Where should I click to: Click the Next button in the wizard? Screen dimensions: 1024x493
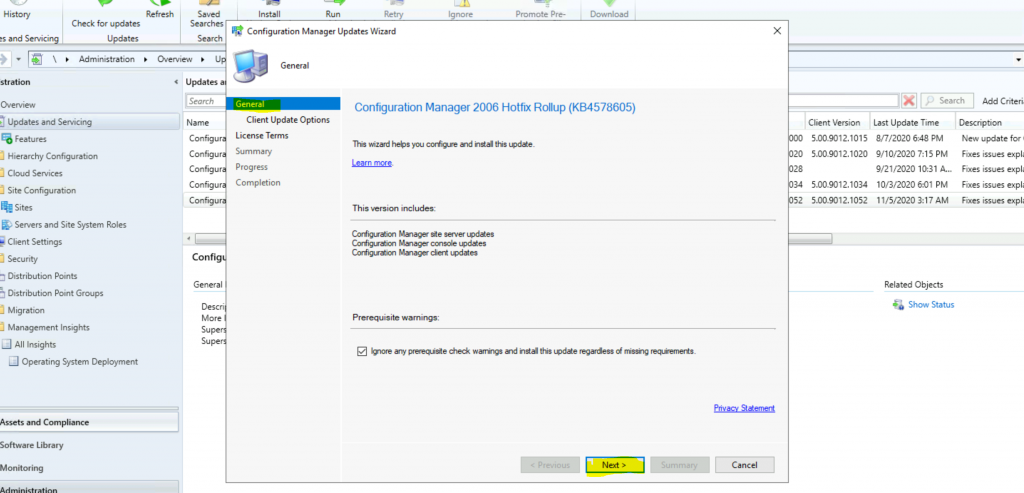615,465
